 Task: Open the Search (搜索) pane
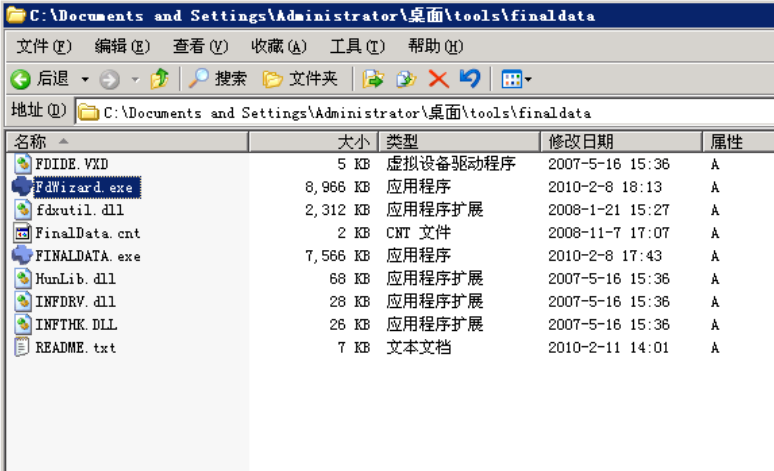(218, 78)
